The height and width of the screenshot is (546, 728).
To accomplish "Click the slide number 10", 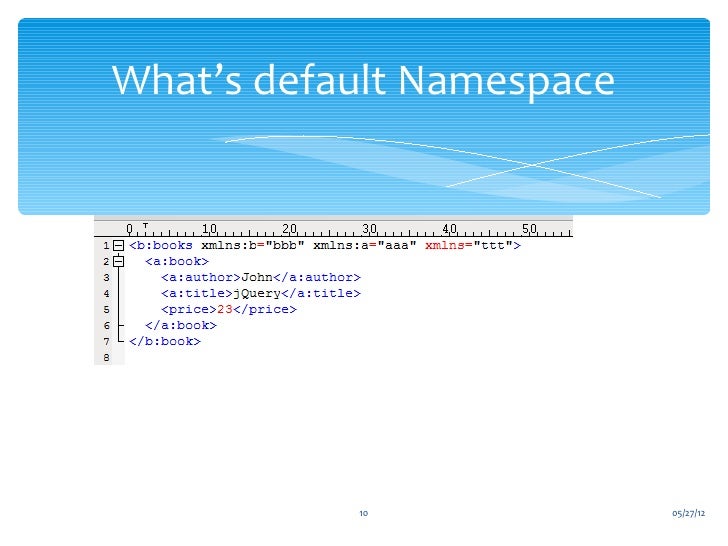I will pyautogui.click(x=364, y=513).
